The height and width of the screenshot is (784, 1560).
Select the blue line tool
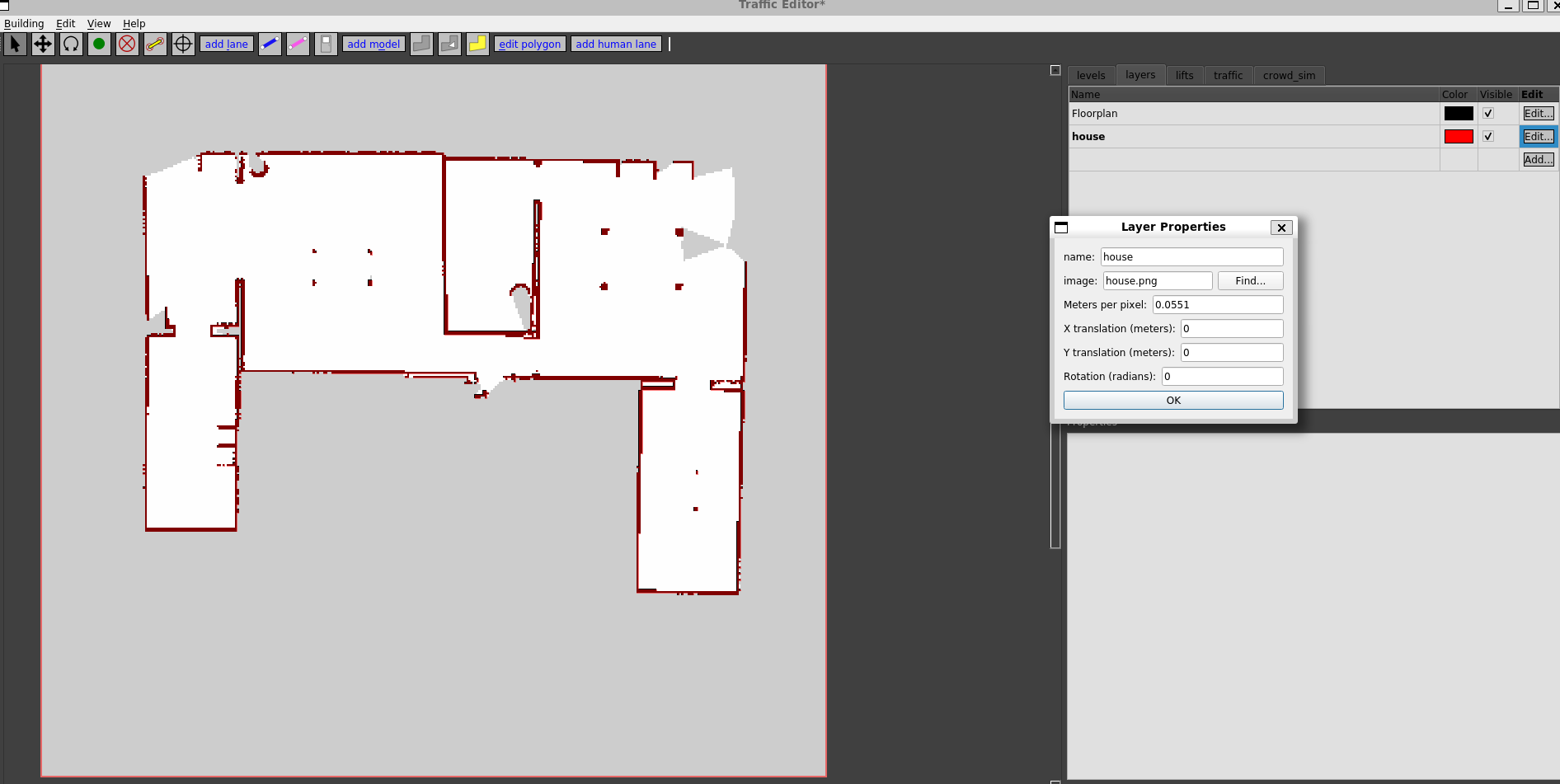pyautogui.click(x=270, y=44)
